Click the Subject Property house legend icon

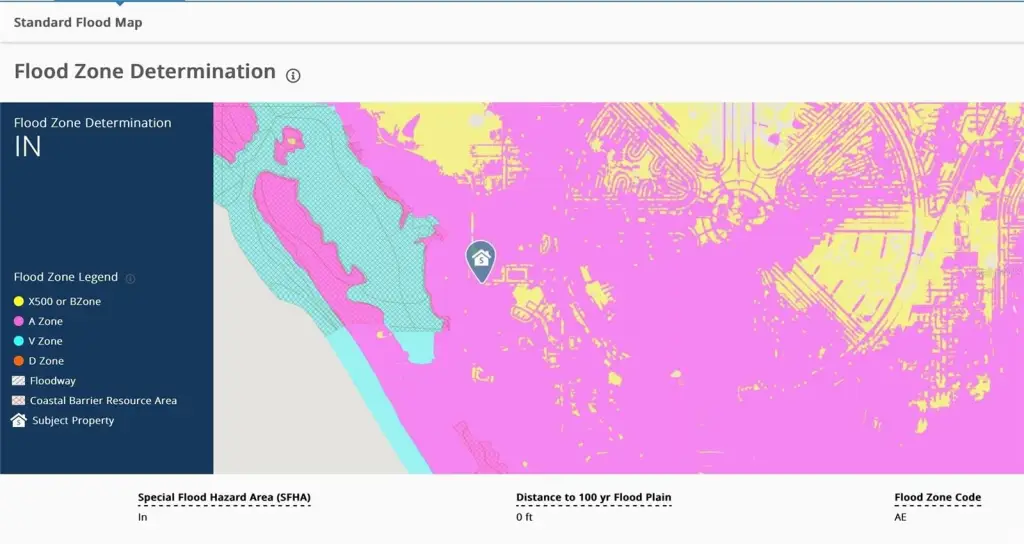[19, 421]
